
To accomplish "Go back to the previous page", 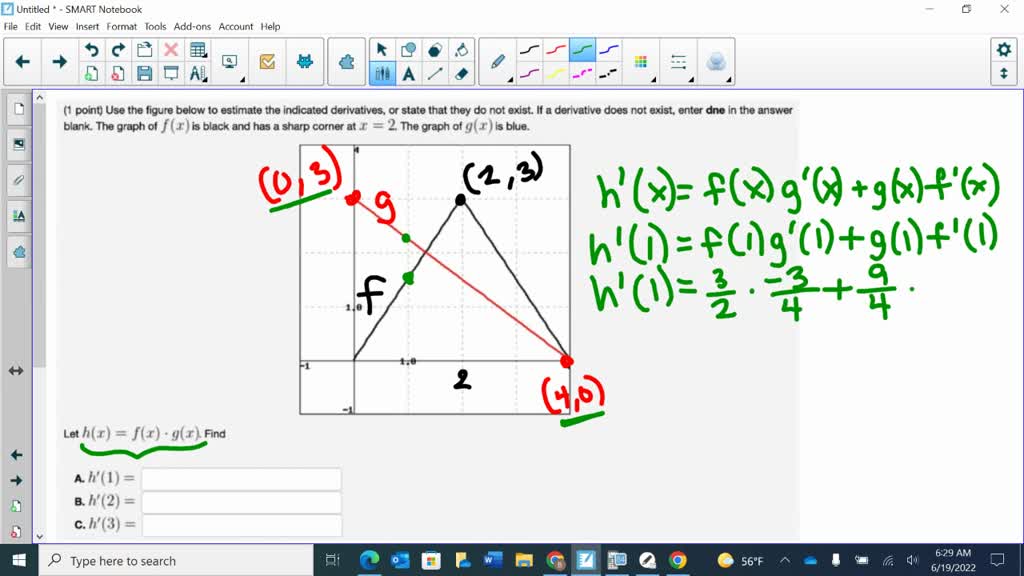I will (x=20, y=60).
